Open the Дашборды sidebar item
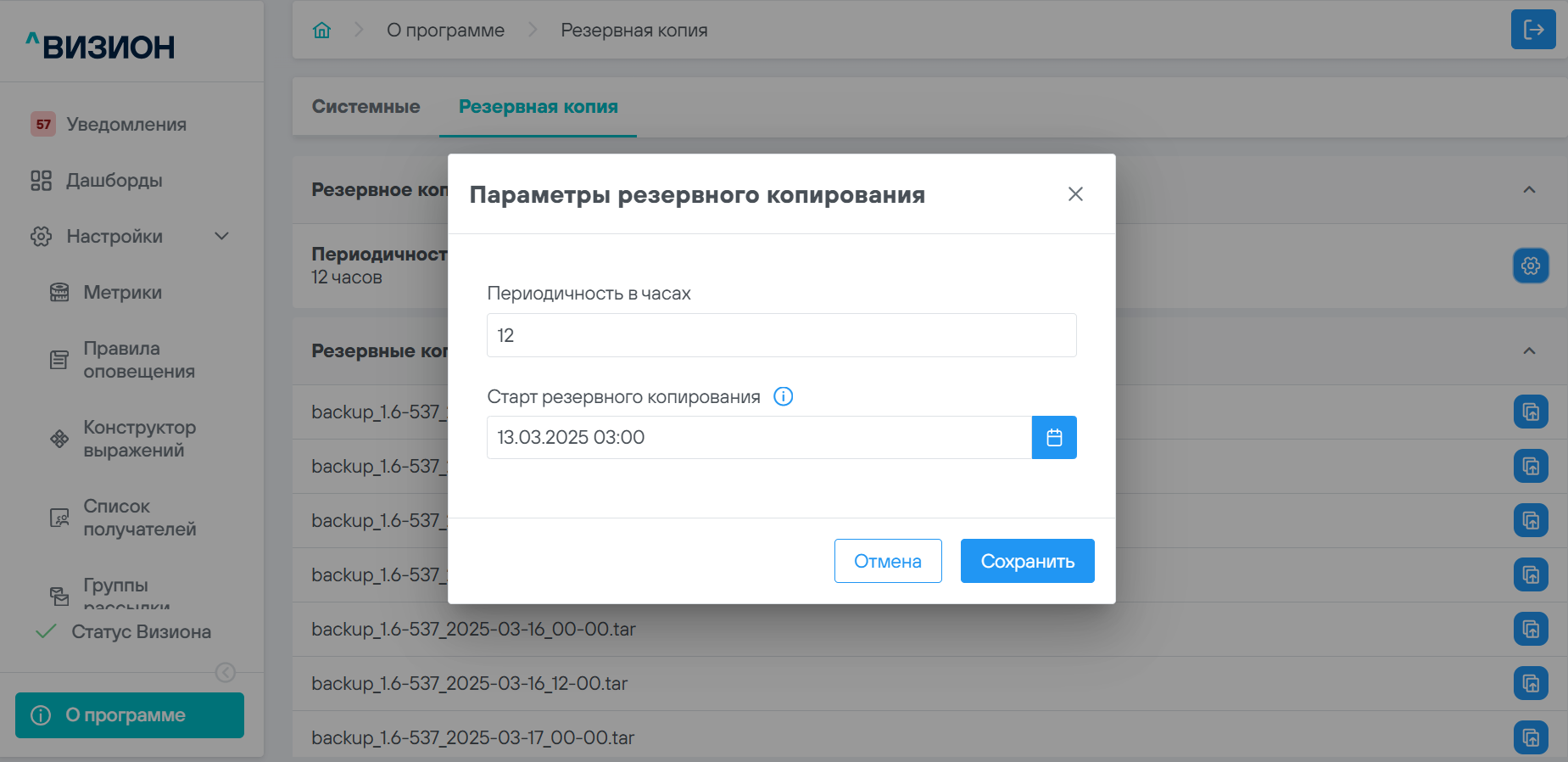1568x762 pixels. click(114, 181)
